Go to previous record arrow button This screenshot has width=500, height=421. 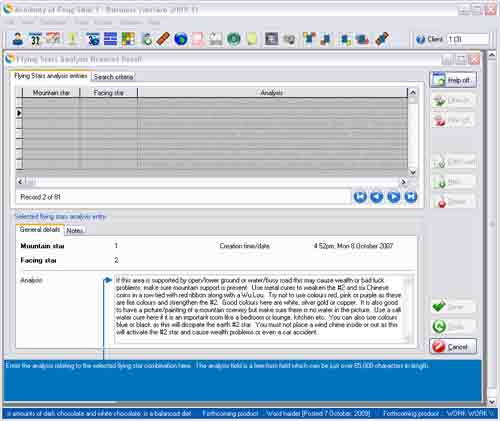click(x=377, y=197)
